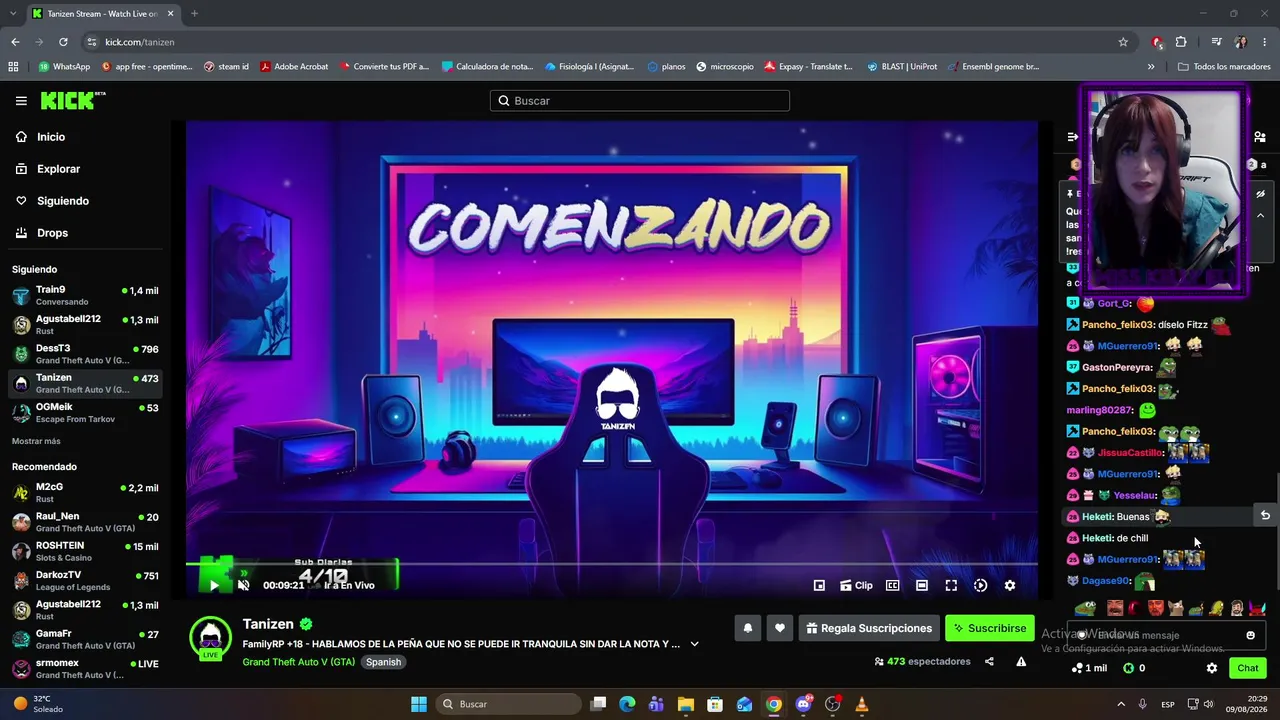Open browser extensions puzzle icon
The width and height of the screenshot is (1280, 720).
1181,42
